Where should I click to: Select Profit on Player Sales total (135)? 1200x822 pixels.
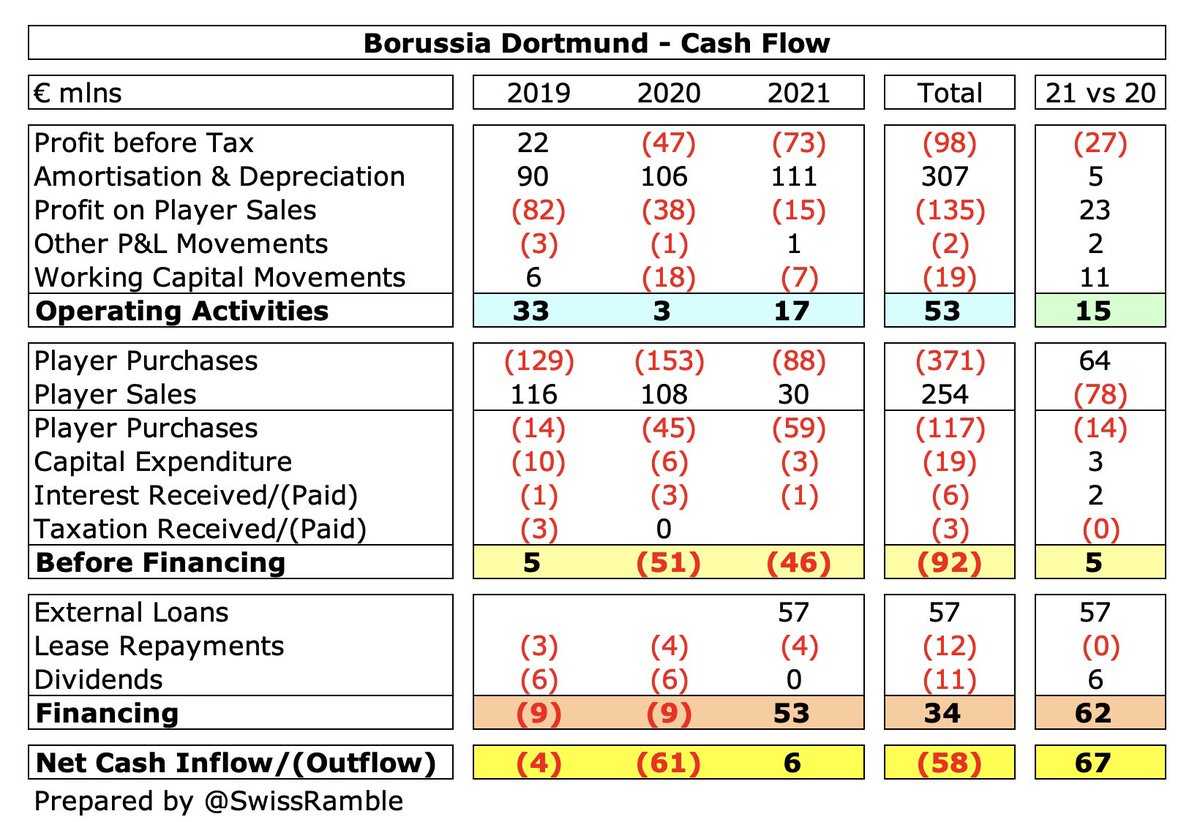click(x=951, y=210)
